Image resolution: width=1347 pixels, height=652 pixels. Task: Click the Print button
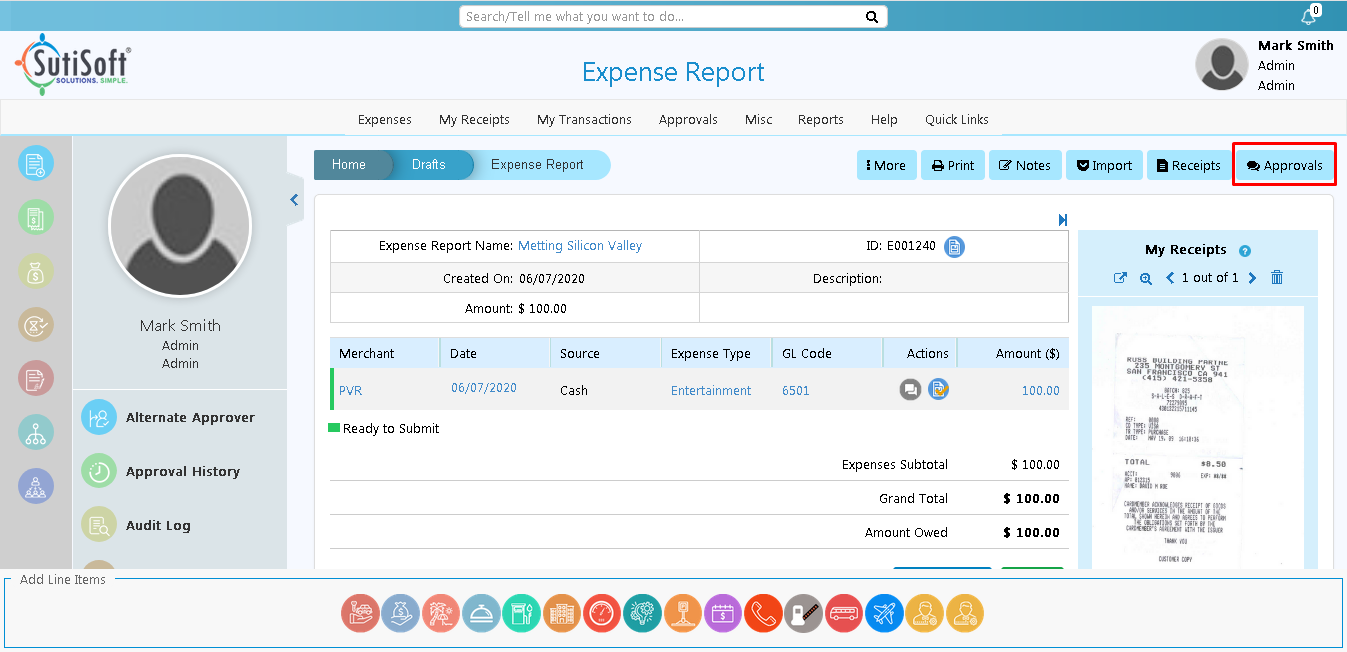click(953, 166)
